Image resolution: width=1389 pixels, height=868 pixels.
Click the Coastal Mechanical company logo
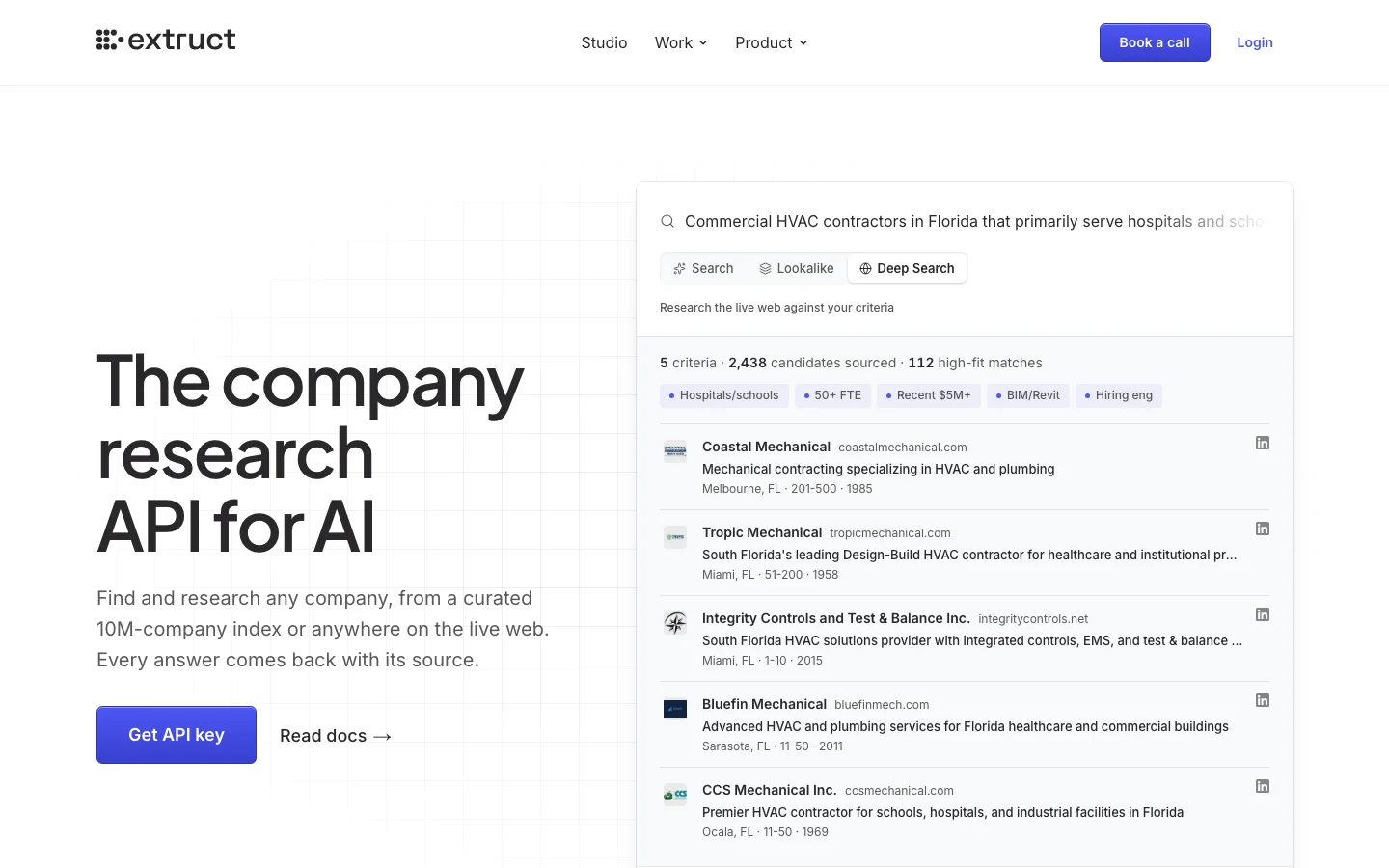click(x=675, y=451)
